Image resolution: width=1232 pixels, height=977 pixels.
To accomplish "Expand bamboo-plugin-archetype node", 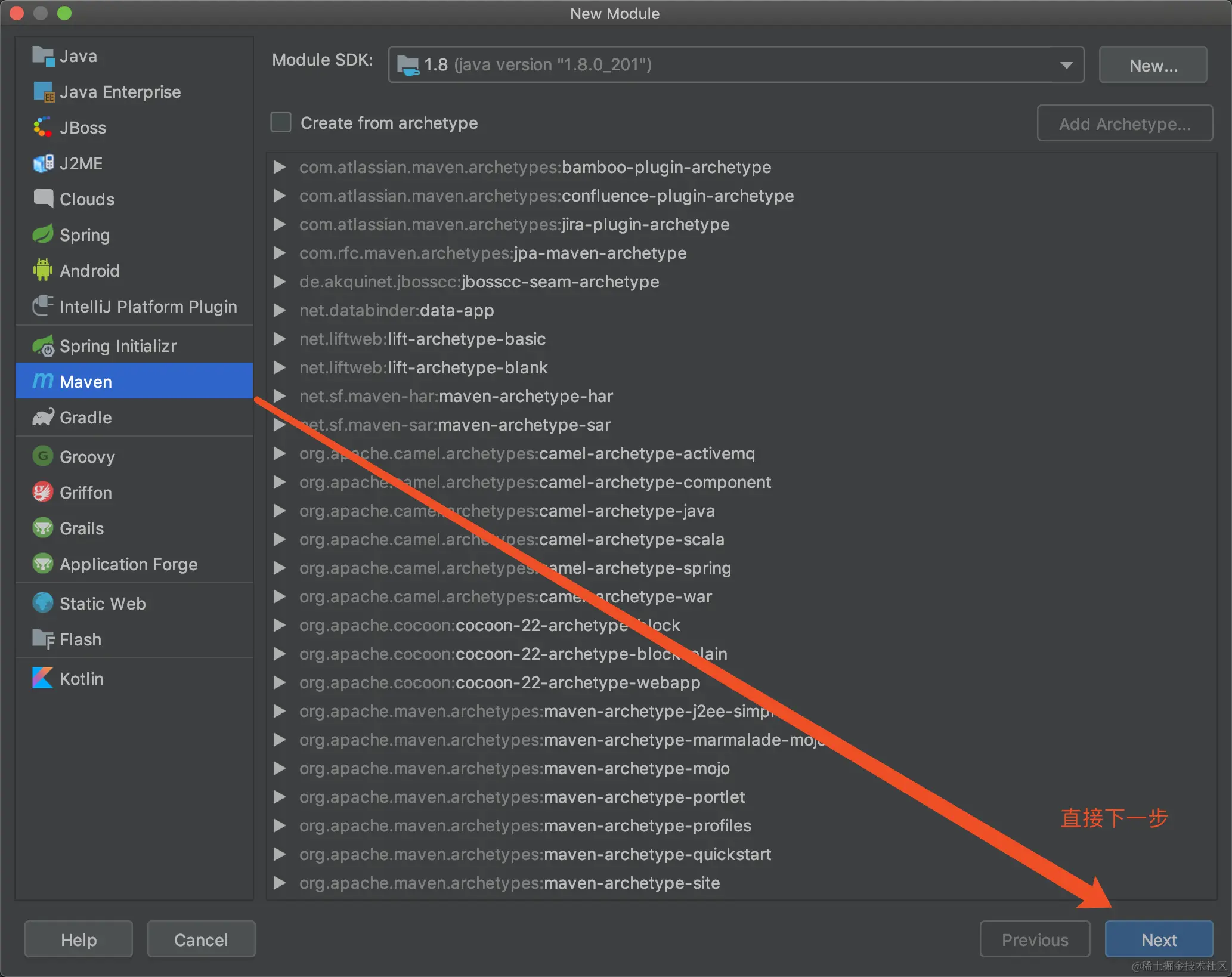I will [279, 167].
